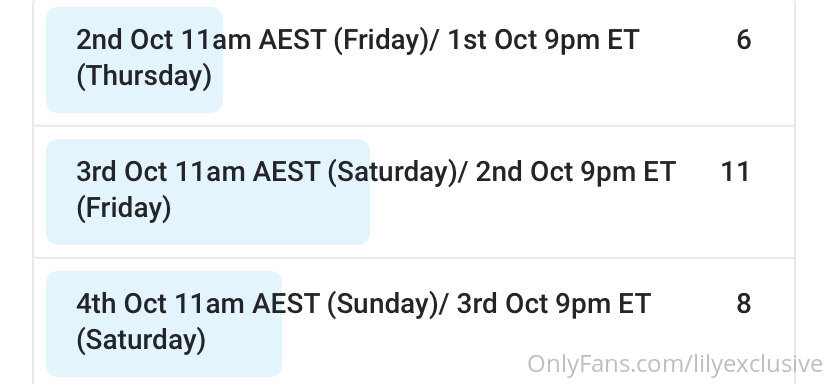
Task: Open the OnlyFans.com/lilyexclusive watermark link
Action: 675,364
